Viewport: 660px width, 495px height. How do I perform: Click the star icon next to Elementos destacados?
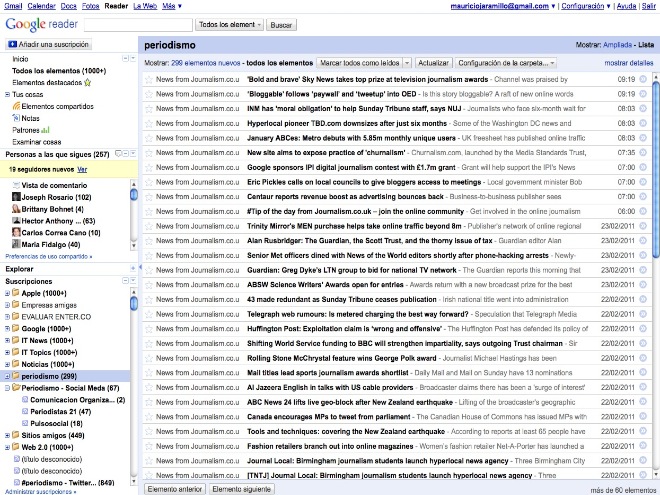(88, 82)
